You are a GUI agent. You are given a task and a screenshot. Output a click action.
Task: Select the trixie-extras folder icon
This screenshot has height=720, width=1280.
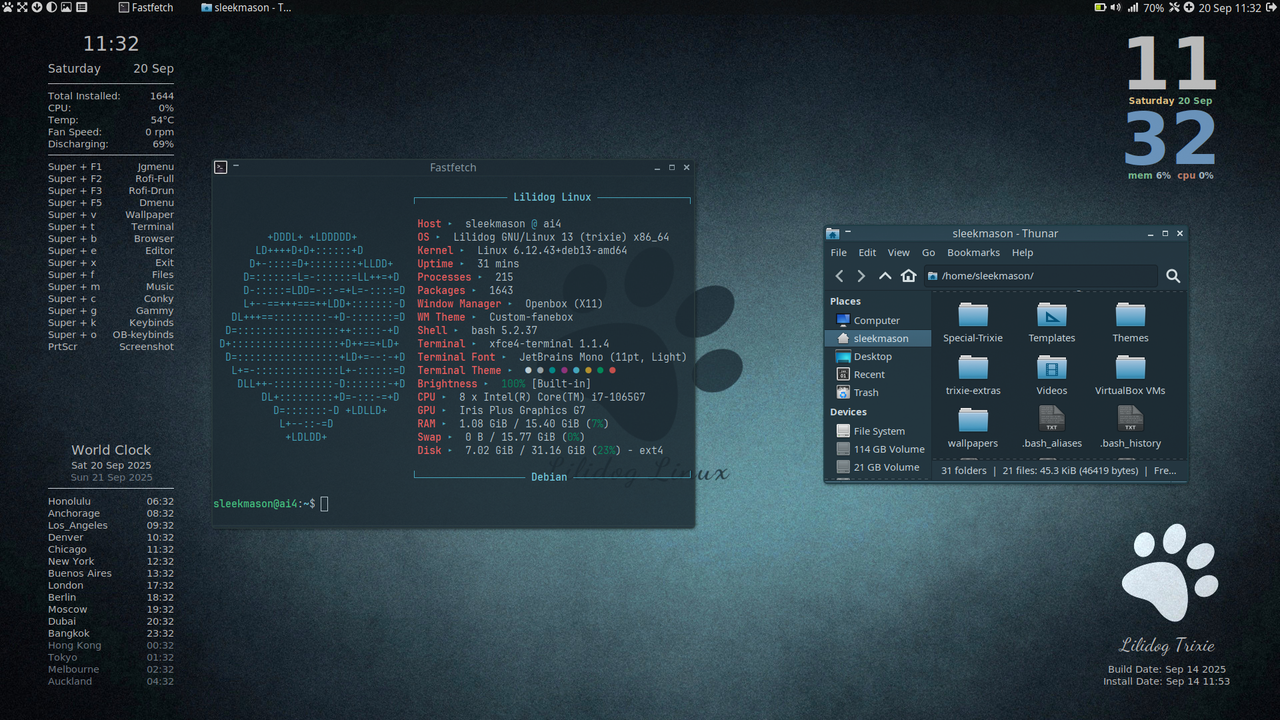(x=973, y=367)
